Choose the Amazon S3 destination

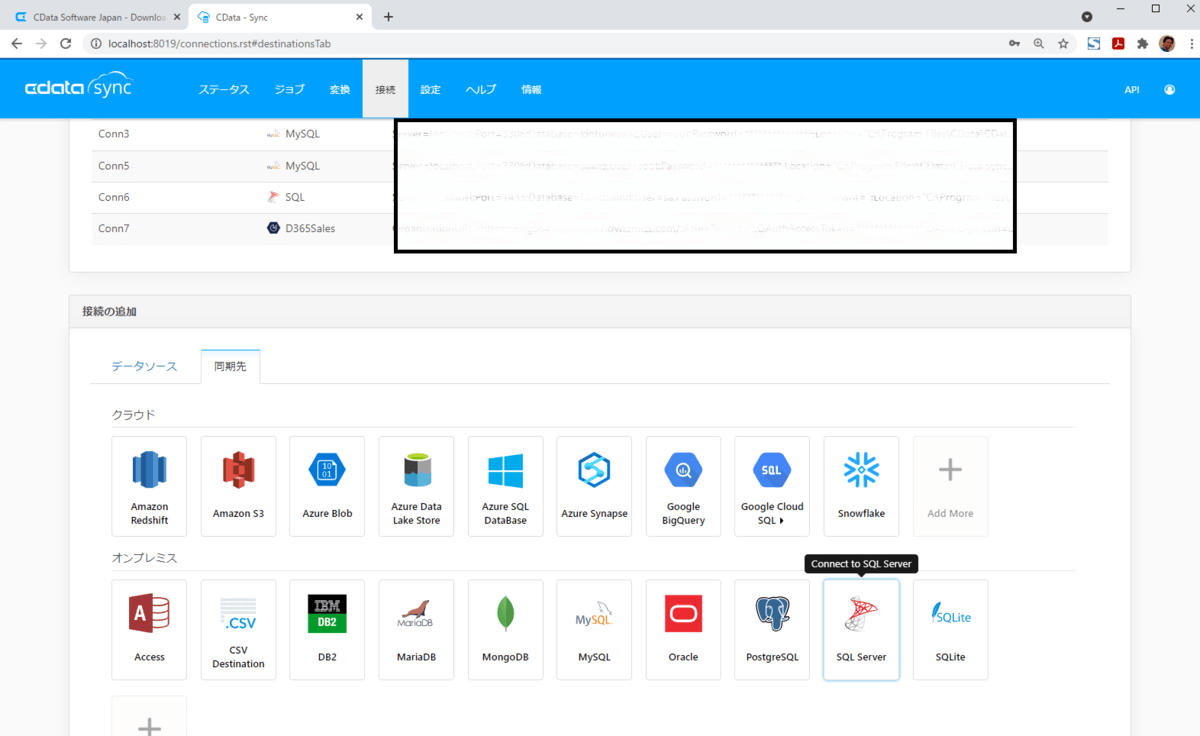tap(238, 486)
